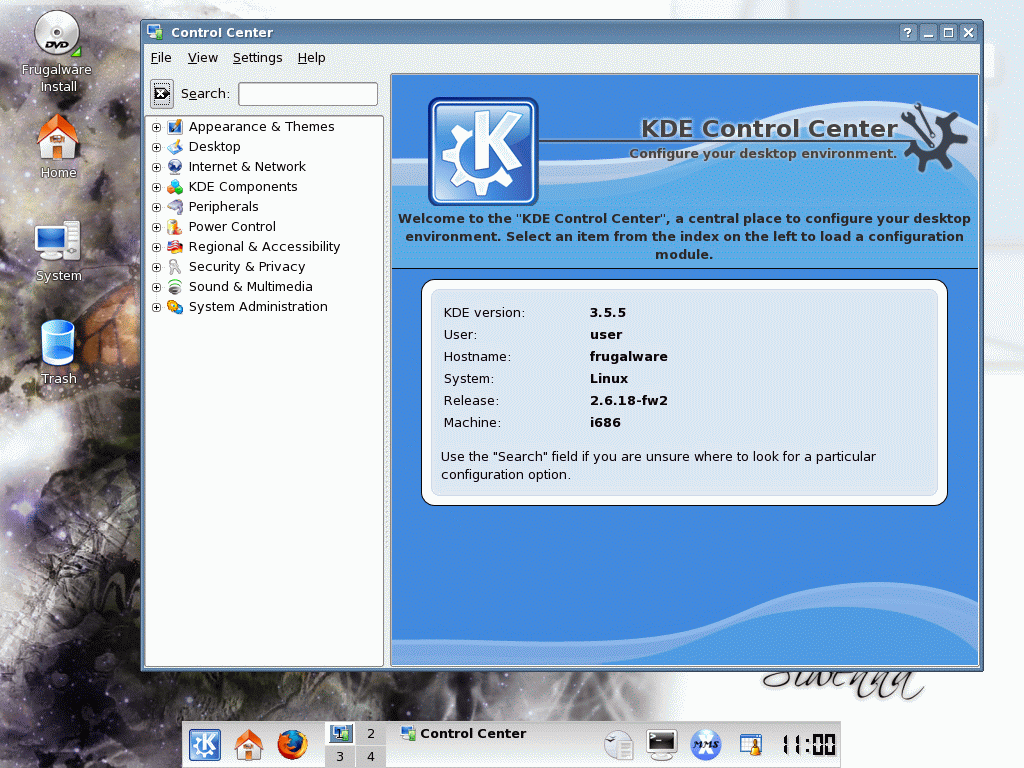Expand the KDE Components tree node
This screenshot has height=768, width=1024.
point(156,187)
